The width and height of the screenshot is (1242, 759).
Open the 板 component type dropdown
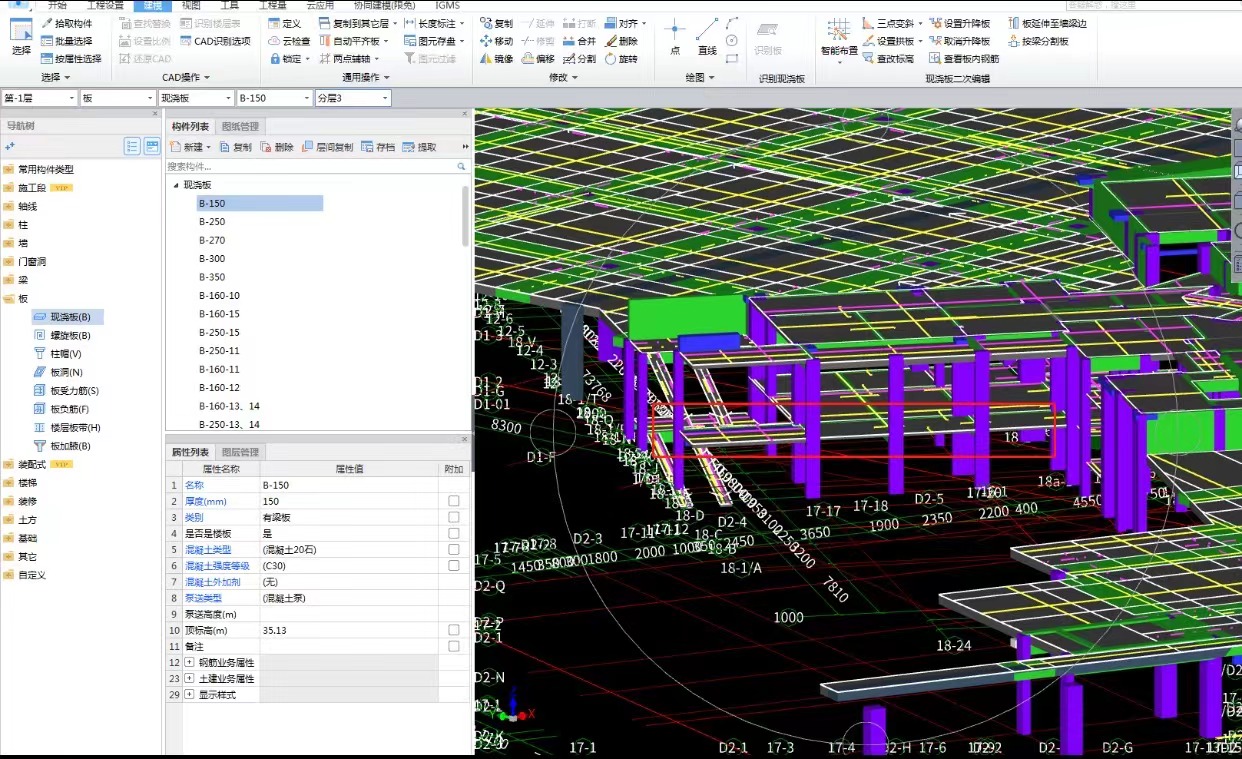coord(118,98)
